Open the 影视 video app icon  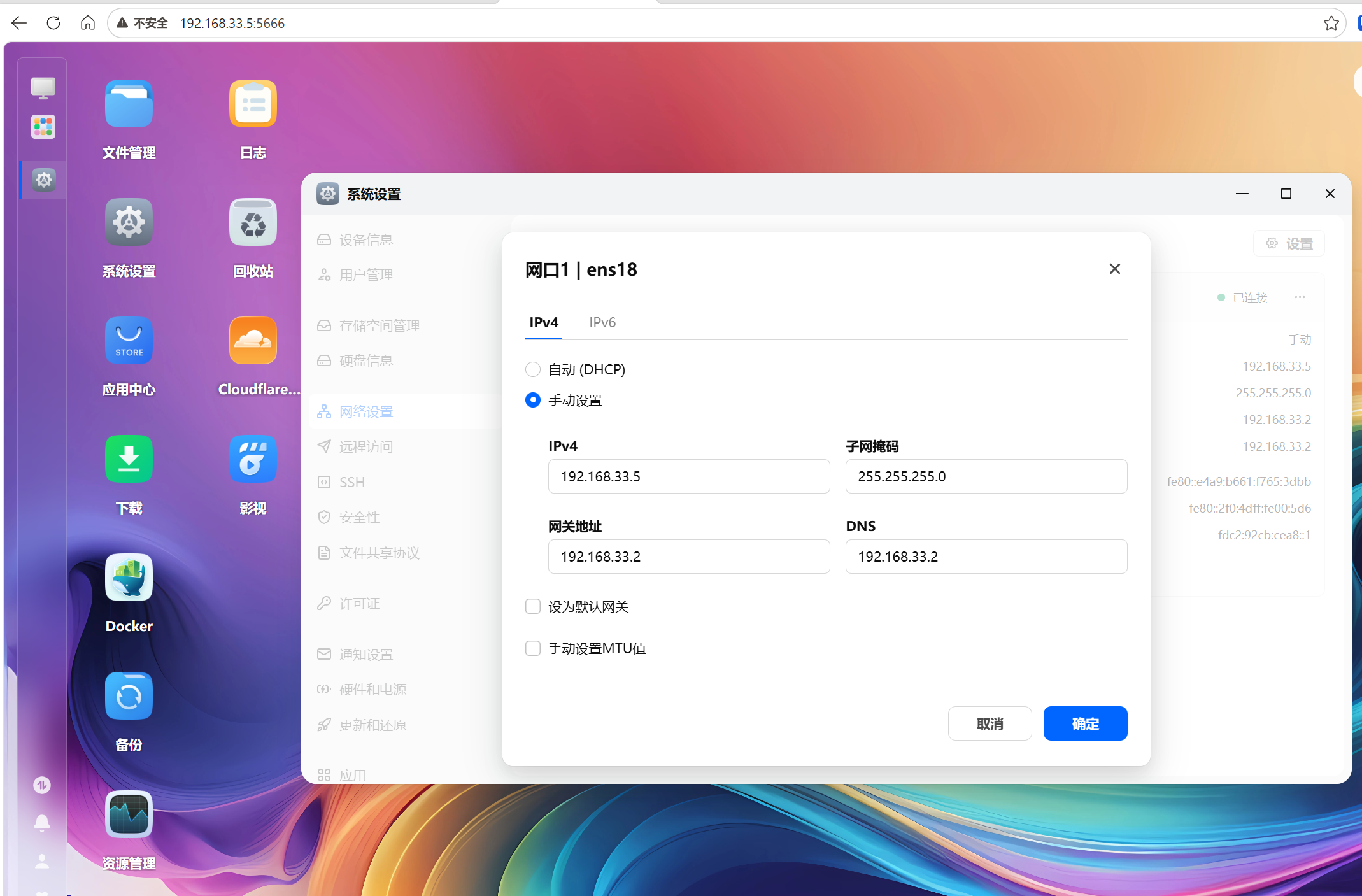click(253, 460)
